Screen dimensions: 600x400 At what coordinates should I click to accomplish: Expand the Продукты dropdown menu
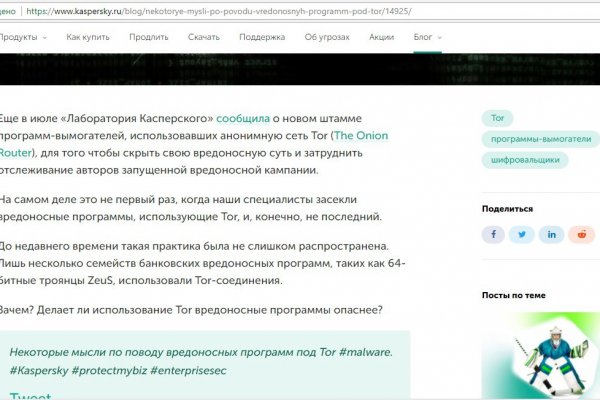[22, 37]
